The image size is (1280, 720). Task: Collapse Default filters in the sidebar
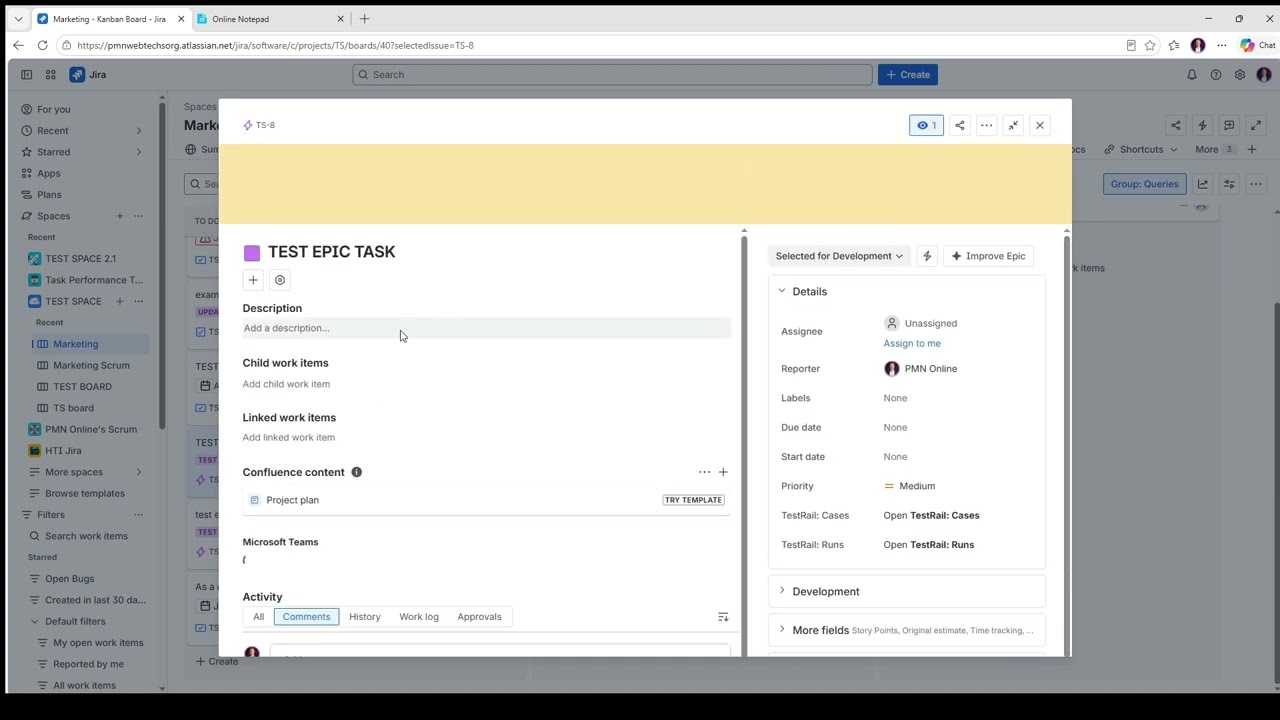click(35, 621)
